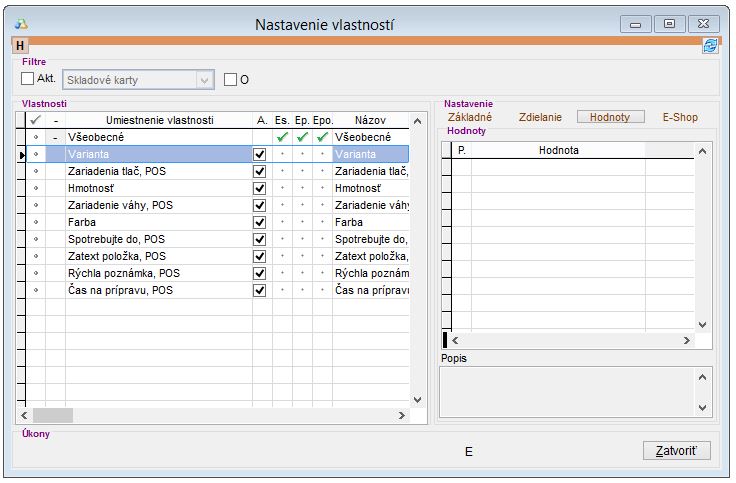The image size is (736, 483).
Task: Collapse the Všeobecné group with minus sign
Action: [x=55, y=137]
